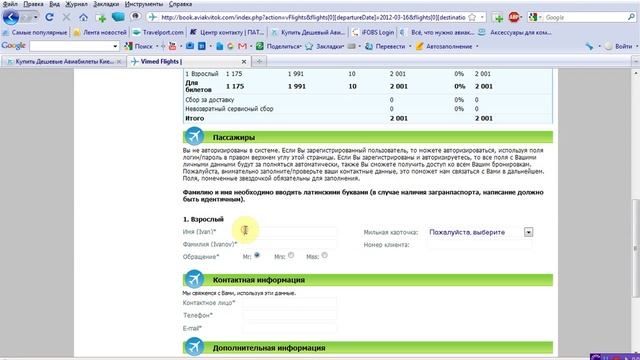Click the Фамилия (Ivanov) last name field

click(289, 244)
